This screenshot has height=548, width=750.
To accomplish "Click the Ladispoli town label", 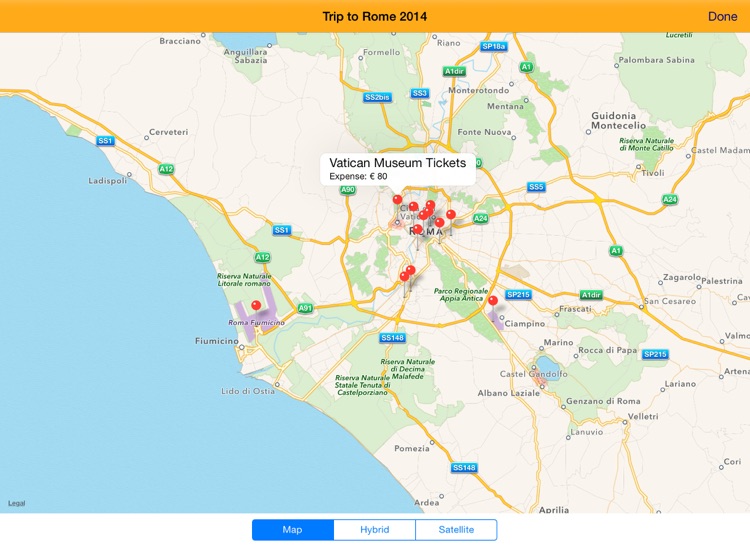I will (108, 181).
